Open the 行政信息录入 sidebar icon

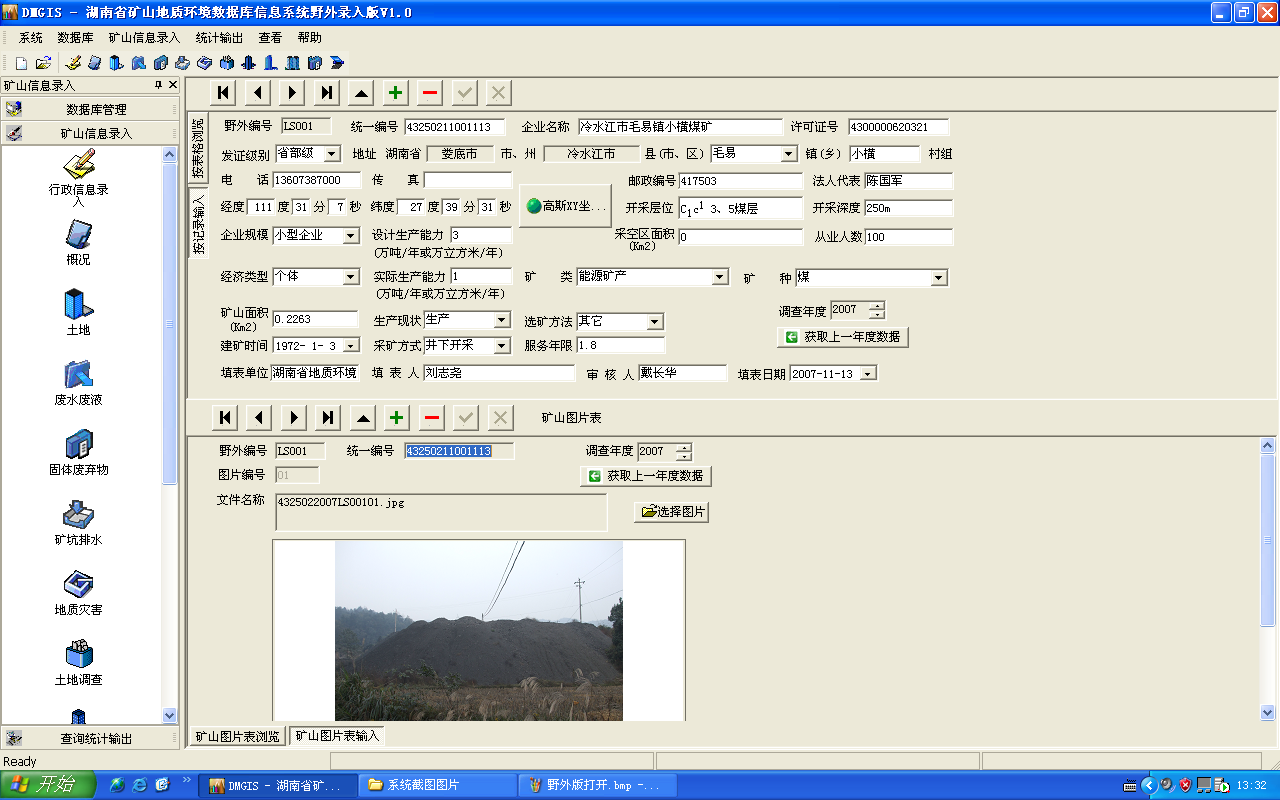coord(79,166)
